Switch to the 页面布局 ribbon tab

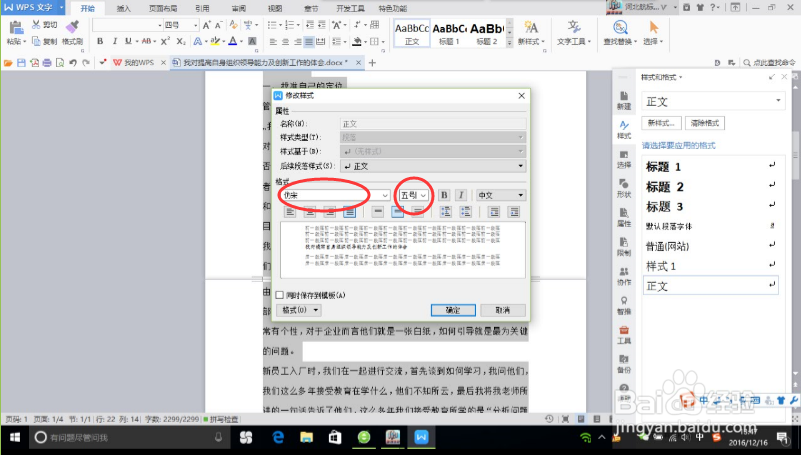pyautogui.click(x=163, y=8)
